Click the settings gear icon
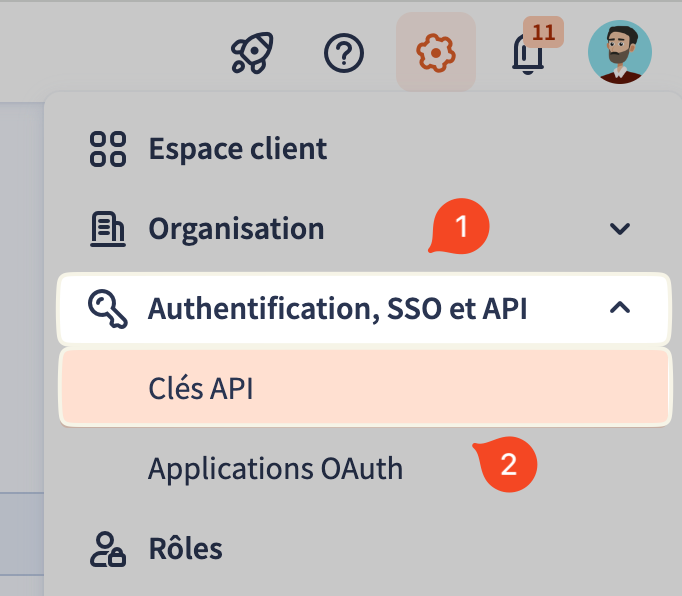 pyautogui.click(x=436, y=51)
